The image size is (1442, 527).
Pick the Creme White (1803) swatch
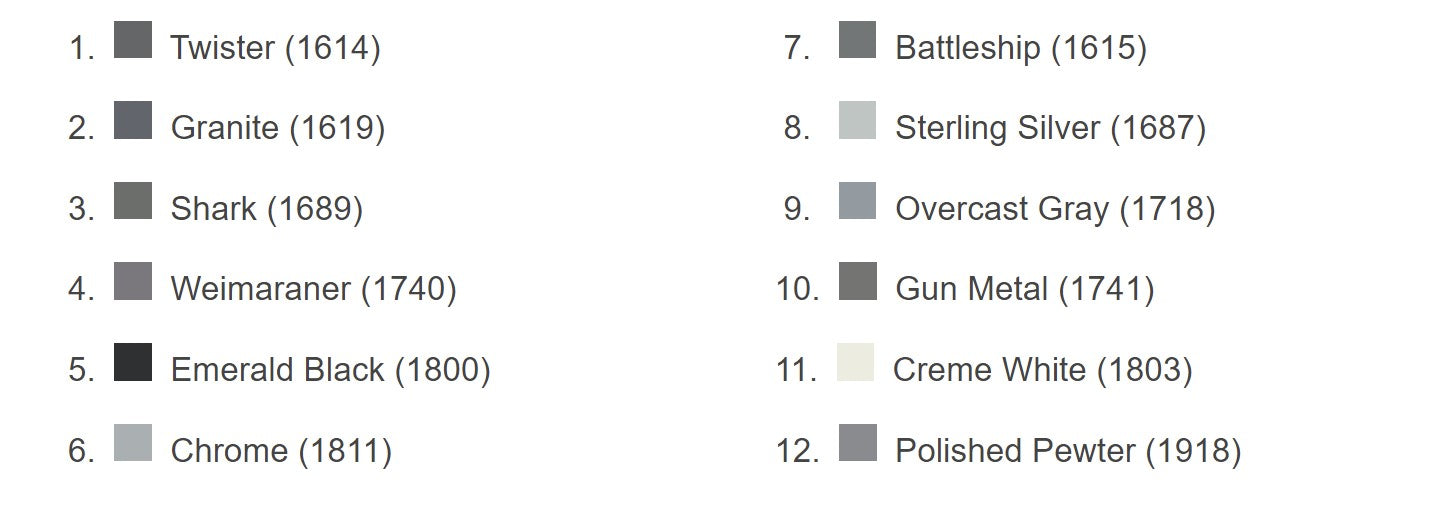(855, 362)
